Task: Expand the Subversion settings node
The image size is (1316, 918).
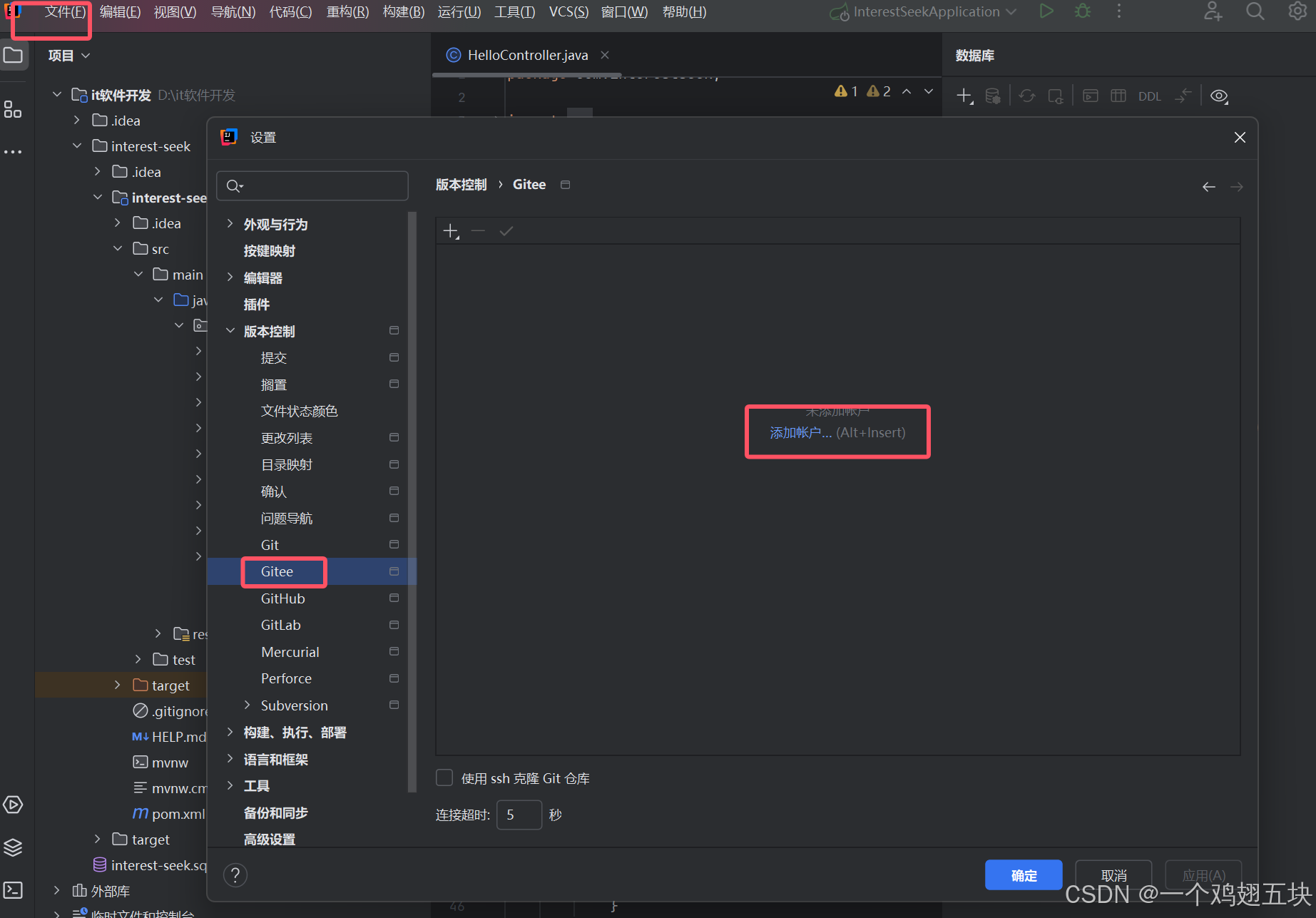Action: (x=248, y=705)
